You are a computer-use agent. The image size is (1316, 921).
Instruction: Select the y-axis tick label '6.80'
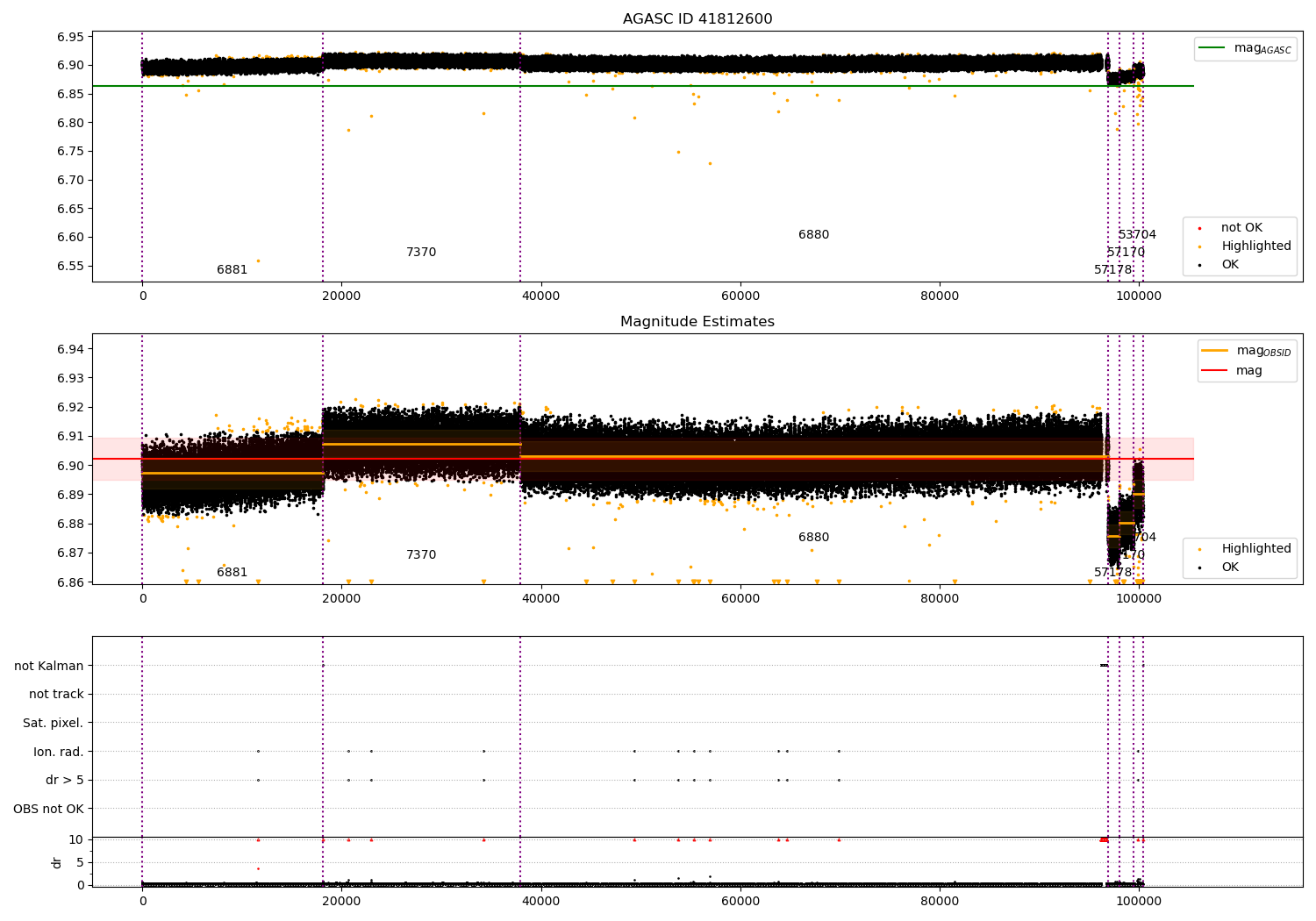pyautogui.click(x=71, y=123)
